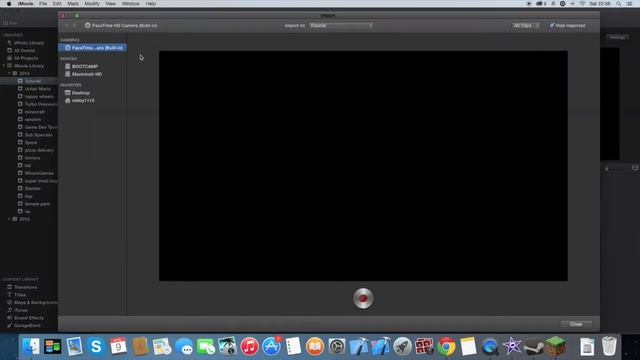Image resolution: width=640 pixels, height=360 pixels.
Task: Open iTunes in Content Library
Action: (20, 310)
